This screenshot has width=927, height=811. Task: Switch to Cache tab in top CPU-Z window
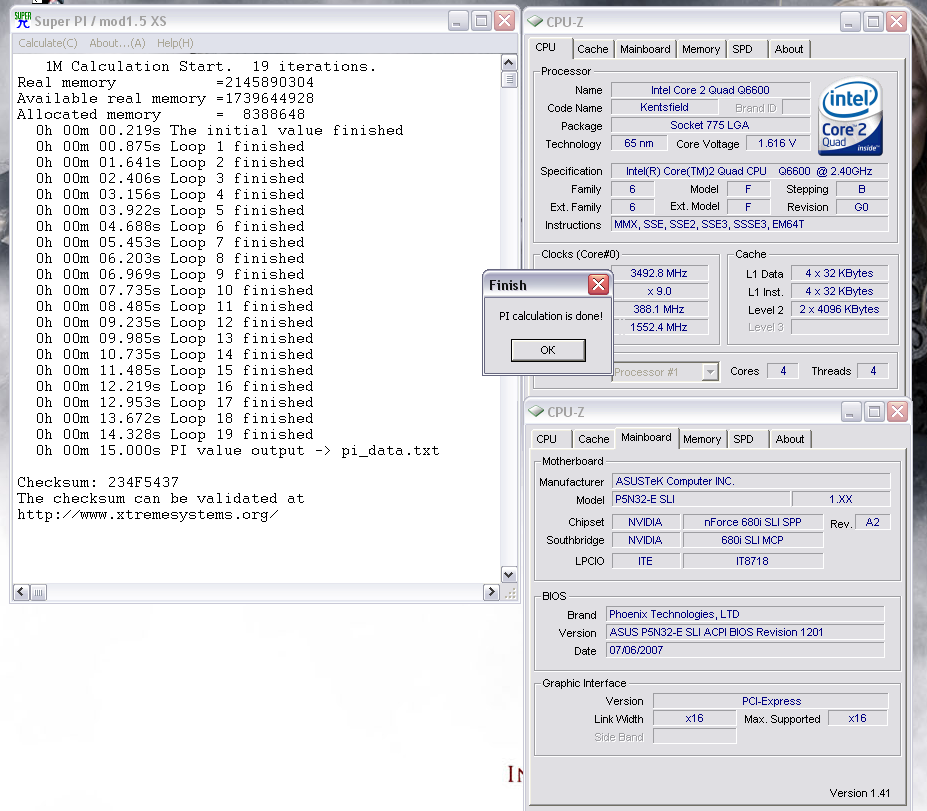(x=592, y=49)
